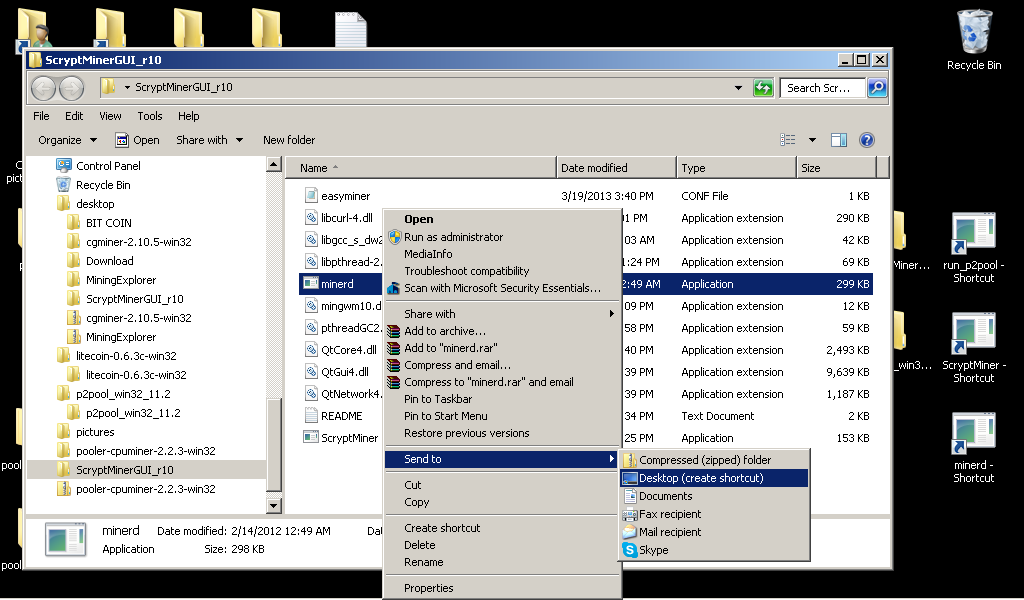Select Control Panel in navigation tree
Image resolution: width=1024 pixels, height=600 pixels.
[108, 166]
